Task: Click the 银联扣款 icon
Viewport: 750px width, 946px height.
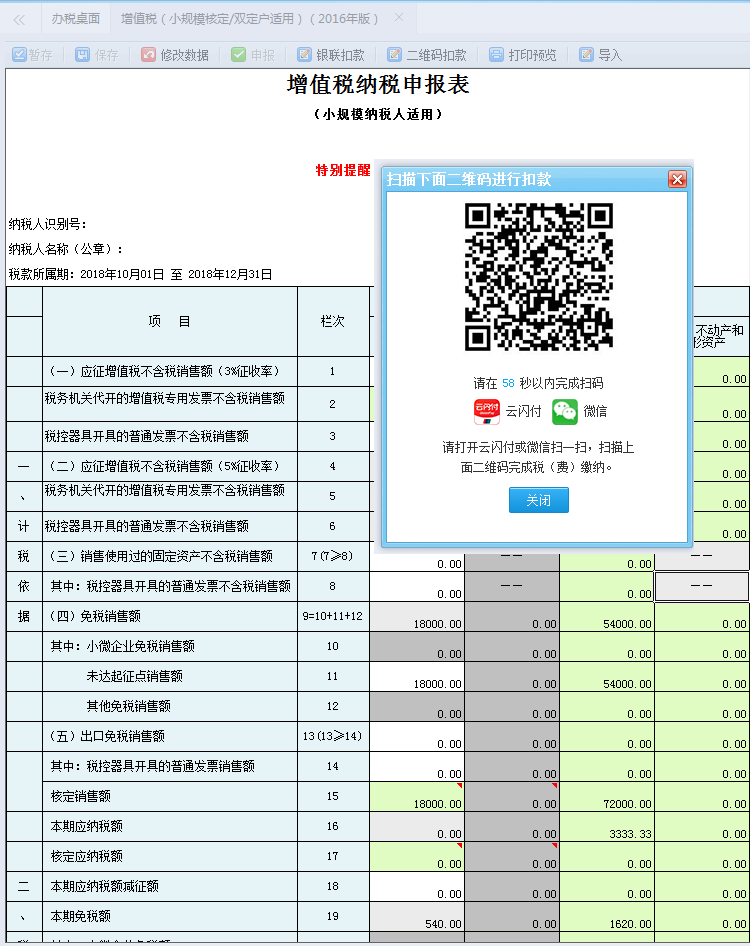Action: tap(304, 55)
